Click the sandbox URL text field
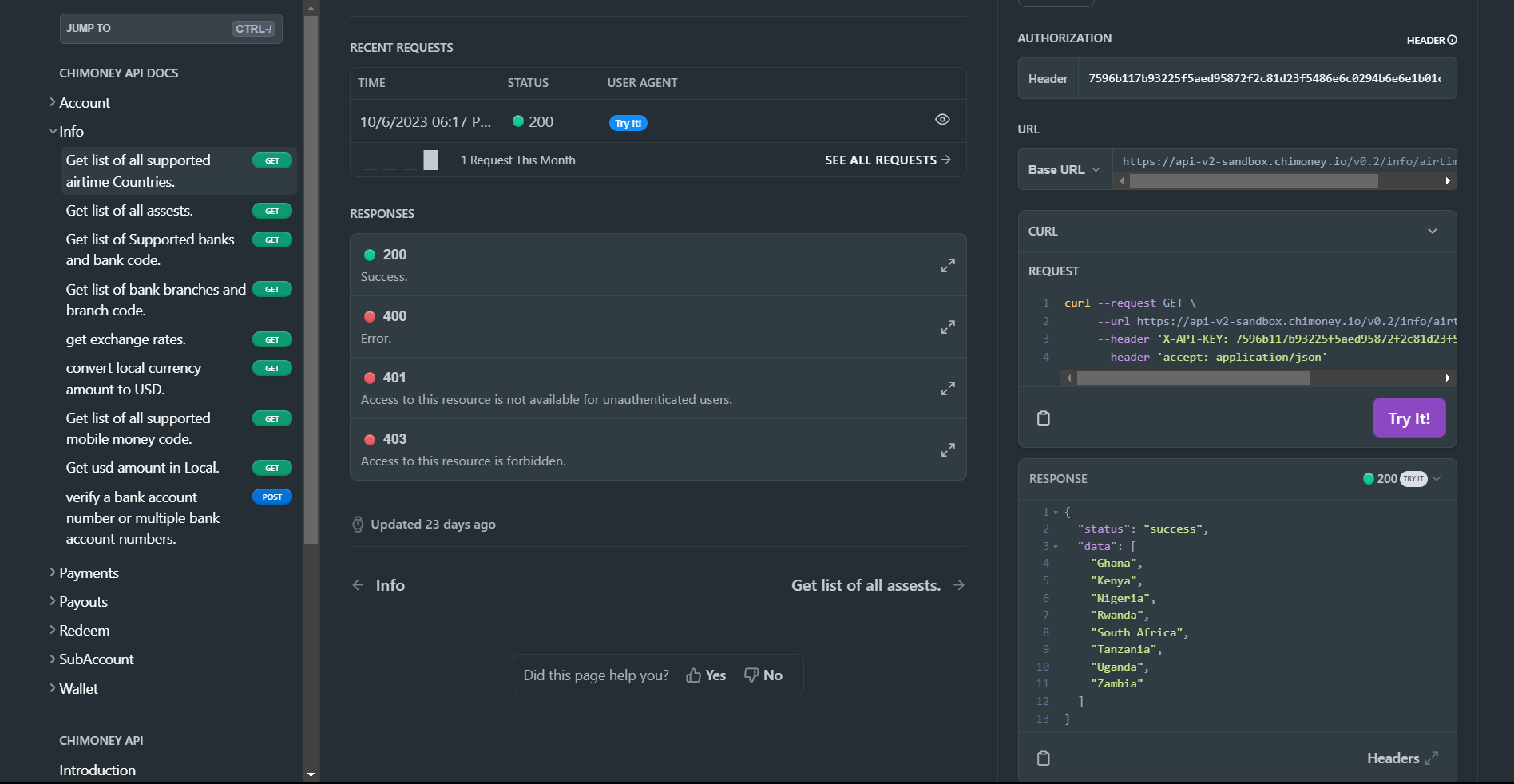1514x784 pixels. pos(1284,161)
